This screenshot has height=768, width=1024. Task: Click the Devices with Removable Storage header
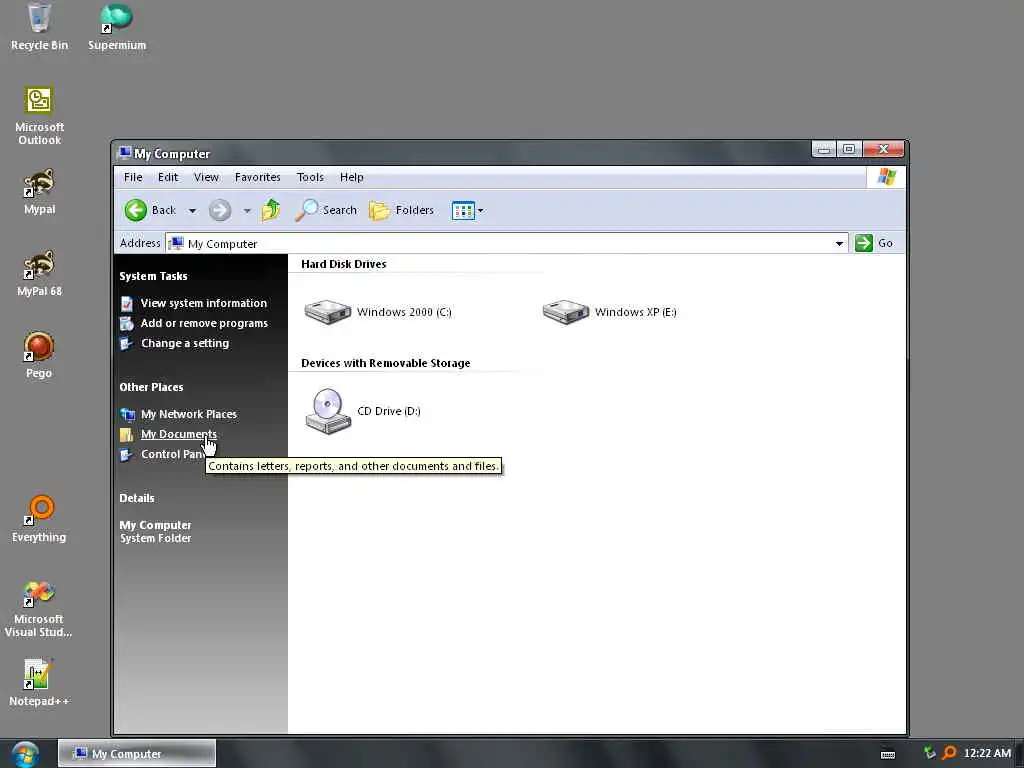pyautogui.click(x=385, y=363)
